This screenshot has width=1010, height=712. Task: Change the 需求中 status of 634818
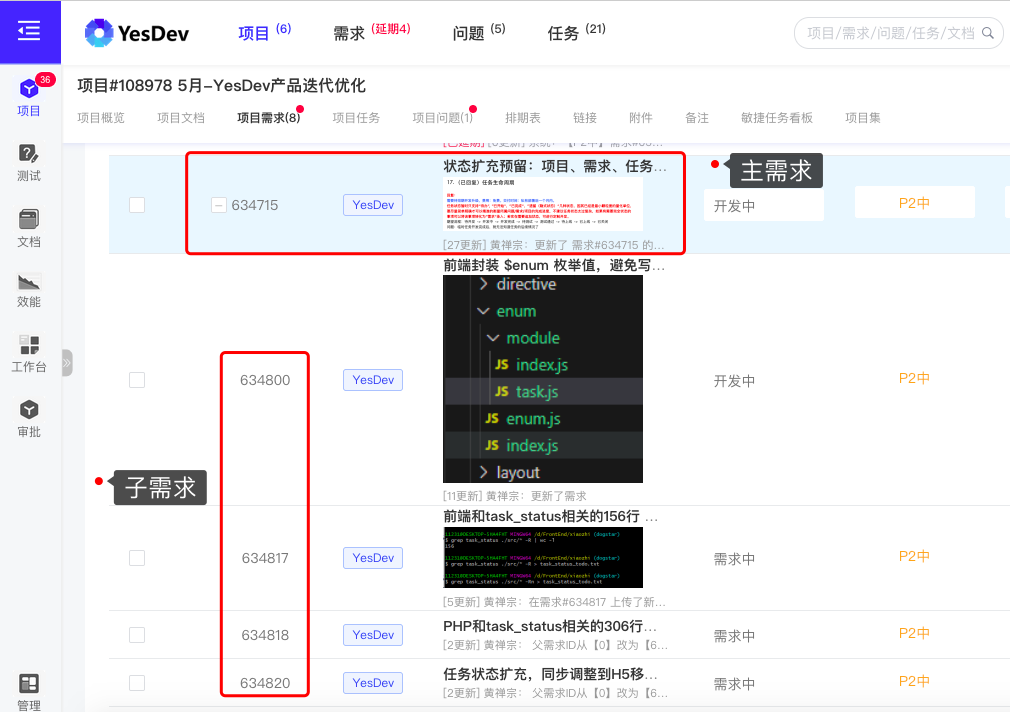[x=734, y=636]
